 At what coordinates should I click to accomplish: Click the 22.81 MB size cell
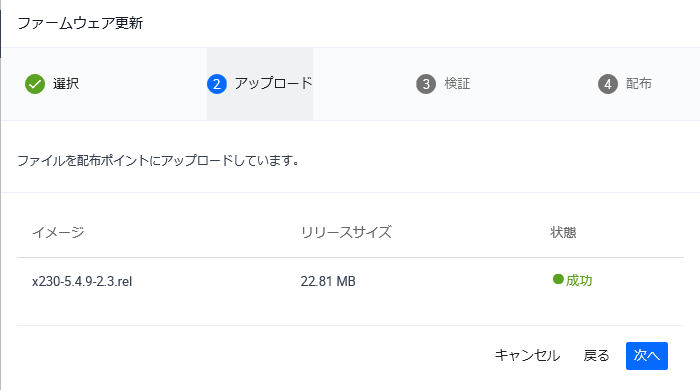tap(328, 282)
